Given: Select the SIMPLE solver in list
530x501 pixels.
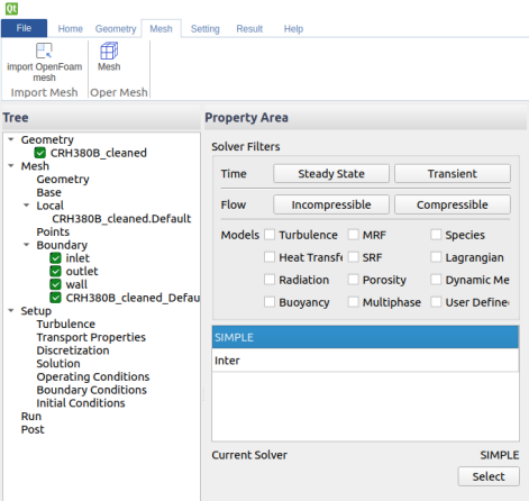Looking at the screenshot, I should [365, 337].
